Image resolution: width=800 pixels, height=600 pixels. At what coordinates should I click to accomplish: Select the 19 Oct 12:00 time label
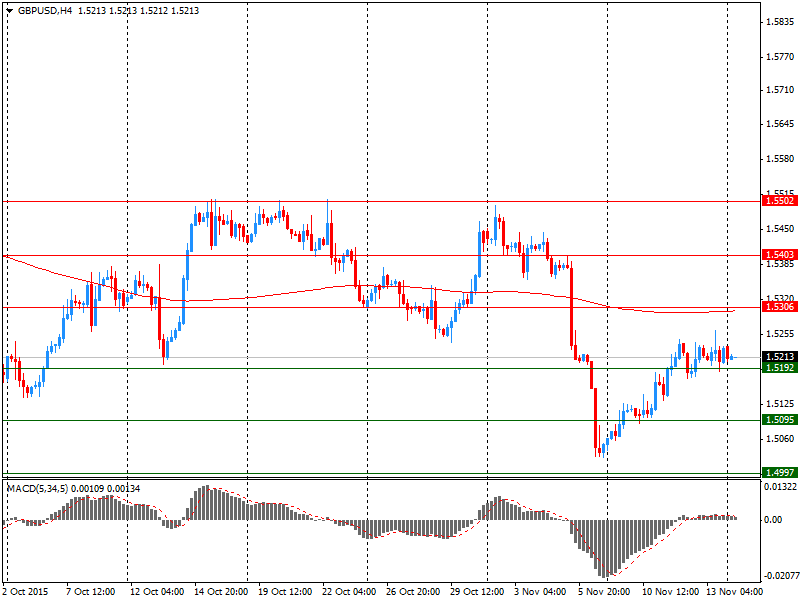coord(285,592)
